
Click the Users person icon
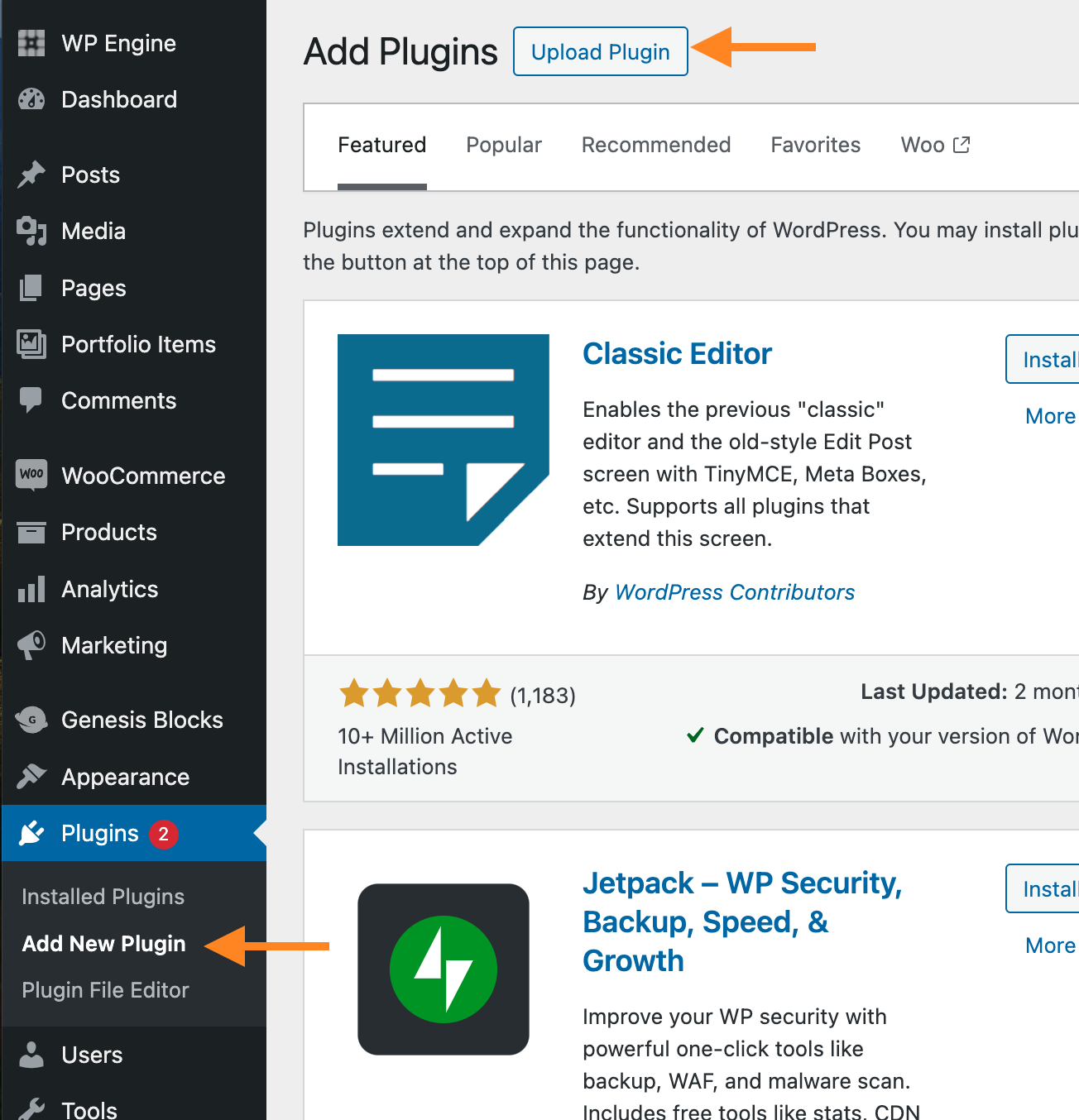pos(31,1055)
